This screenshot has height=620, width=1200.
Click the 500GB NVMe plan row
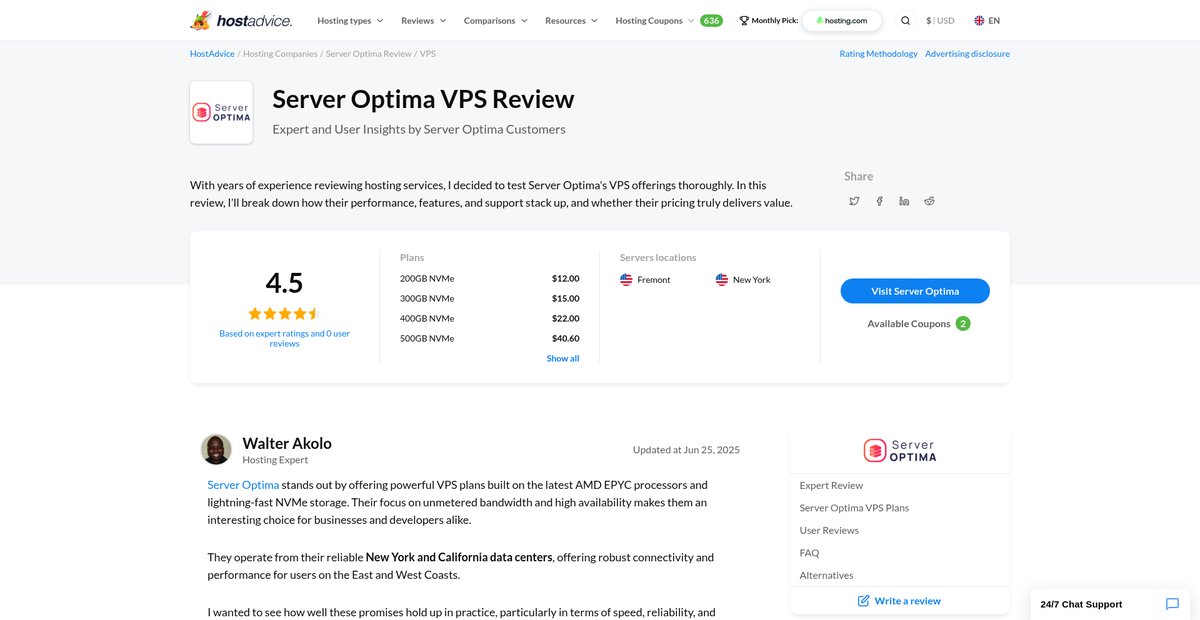pos(489,339)
